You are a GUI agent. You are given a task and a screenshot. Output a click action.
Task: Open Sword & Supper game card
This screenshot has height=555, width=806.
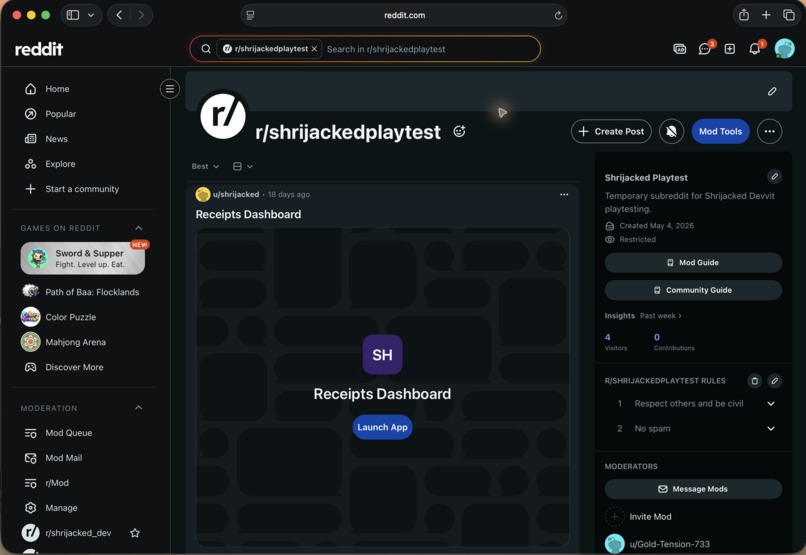pyautogui.click(x=83, y=258)
